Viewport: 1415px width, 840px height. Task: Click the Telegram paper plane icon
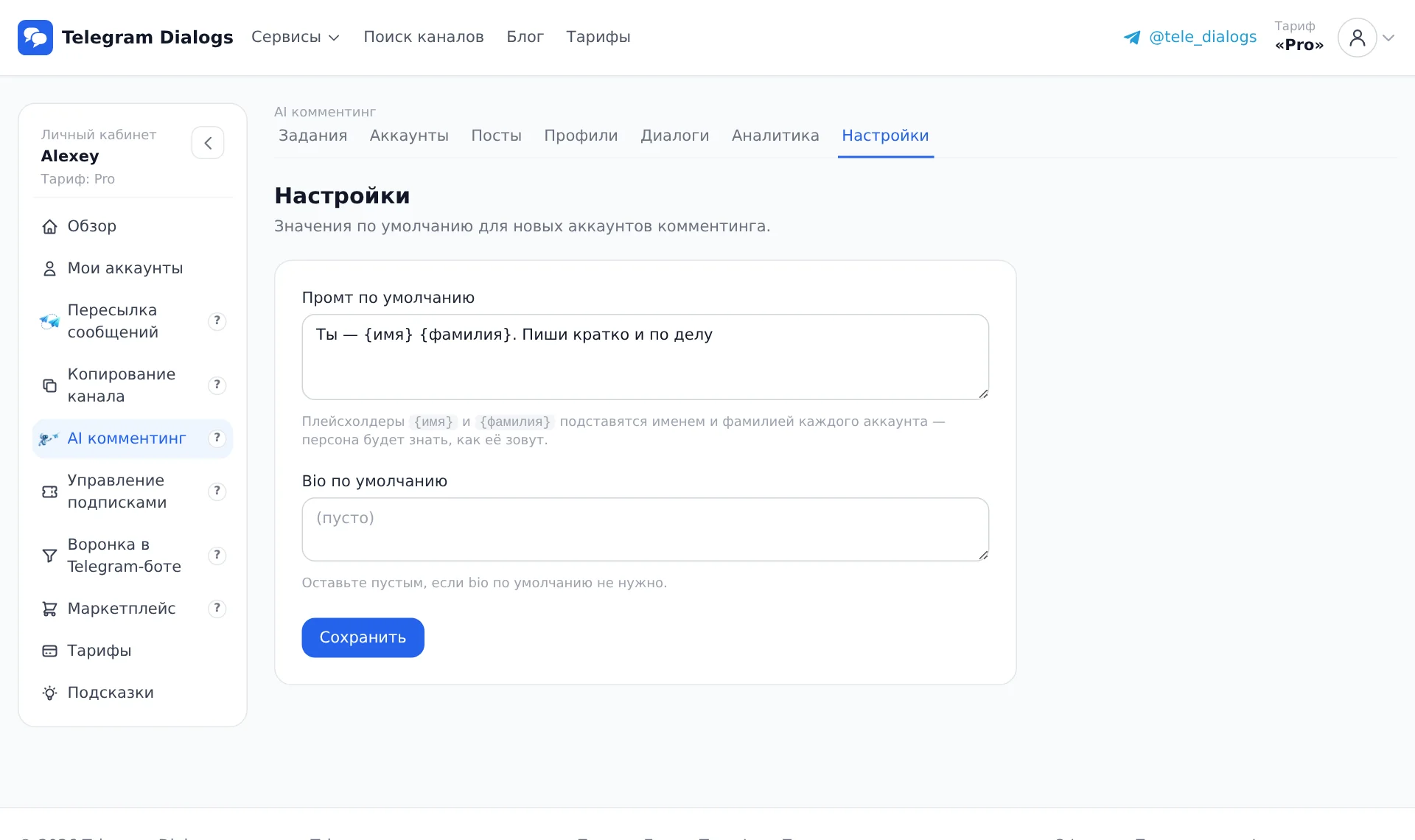[1132, 37]
